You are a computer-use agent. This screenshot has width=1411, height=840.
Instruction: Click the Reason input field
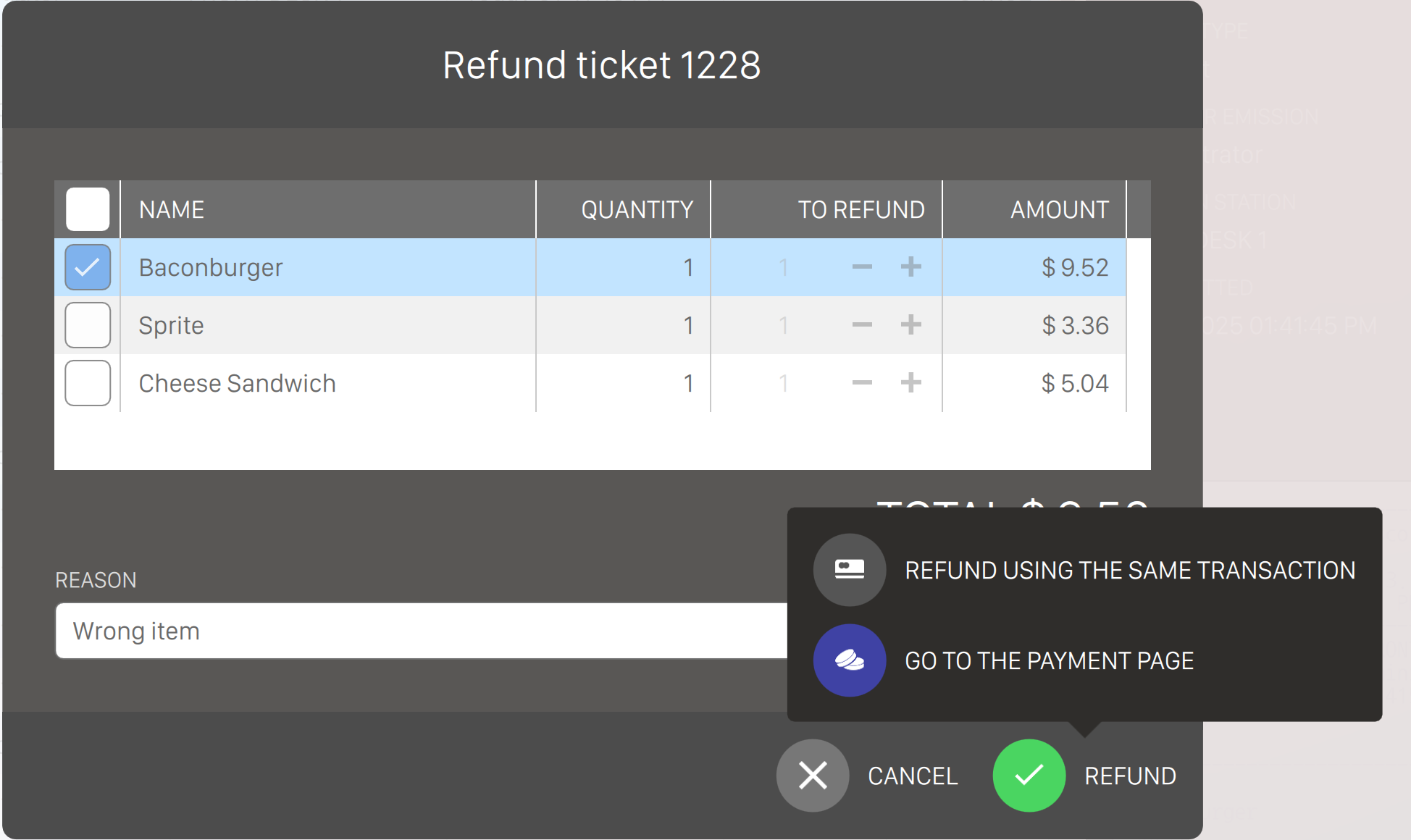[420, 631]
